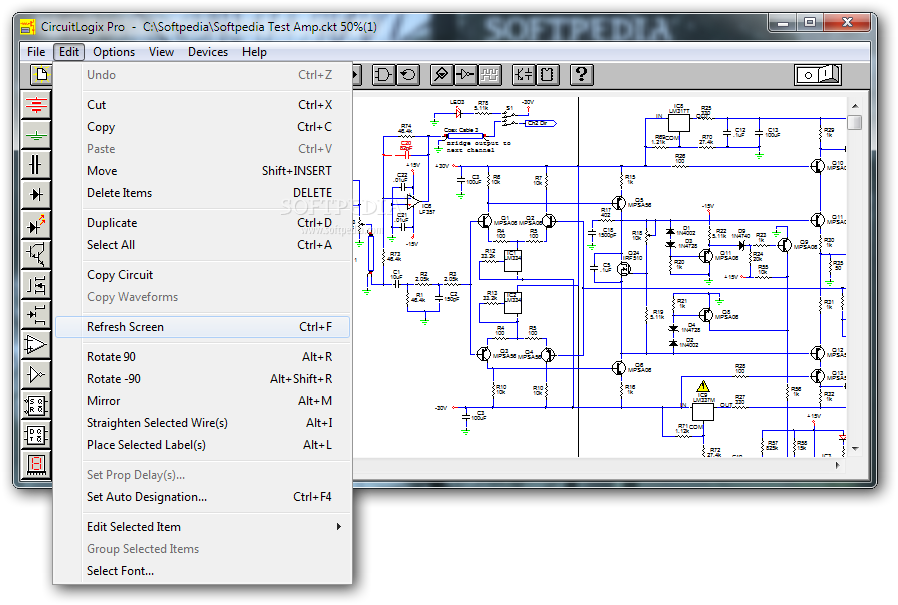This screenshot has width=898, height=605.
Task: Select the JFET component below the MOSFET
Action: [36, 315]
